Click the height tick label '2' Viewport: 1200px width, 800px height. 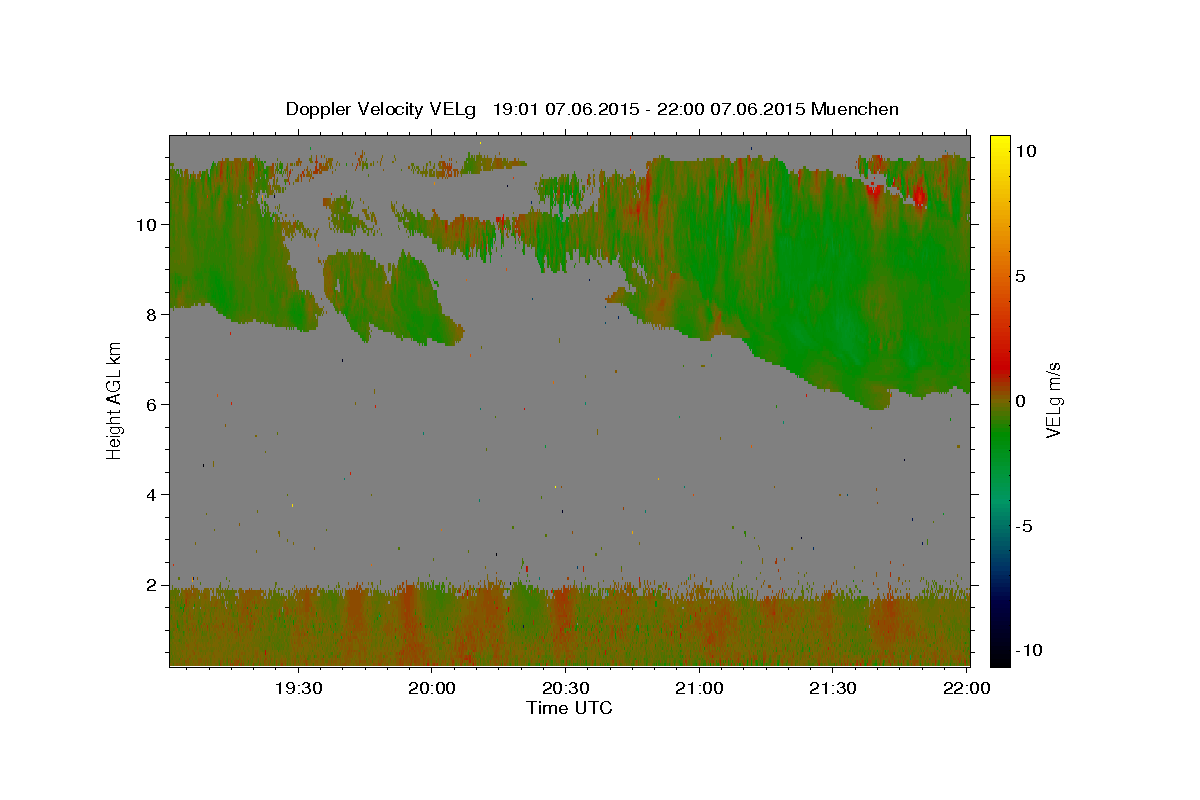149,584
